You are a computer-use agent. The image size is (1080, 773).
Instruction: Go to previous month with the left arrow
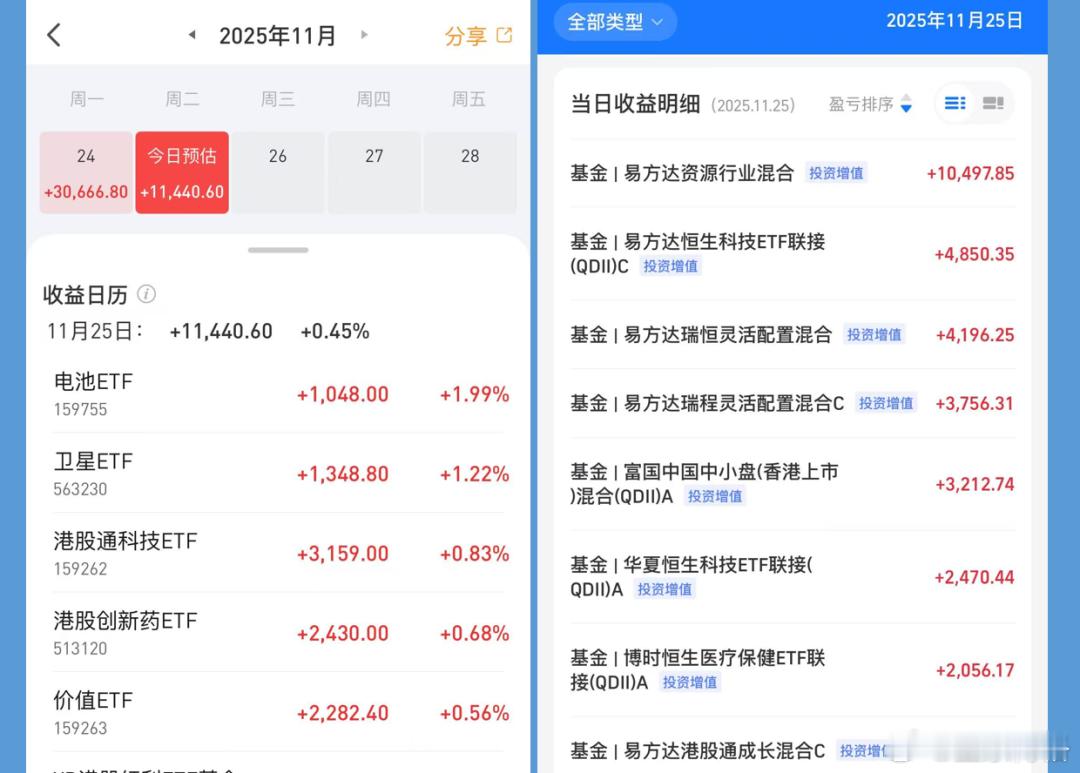191,35
